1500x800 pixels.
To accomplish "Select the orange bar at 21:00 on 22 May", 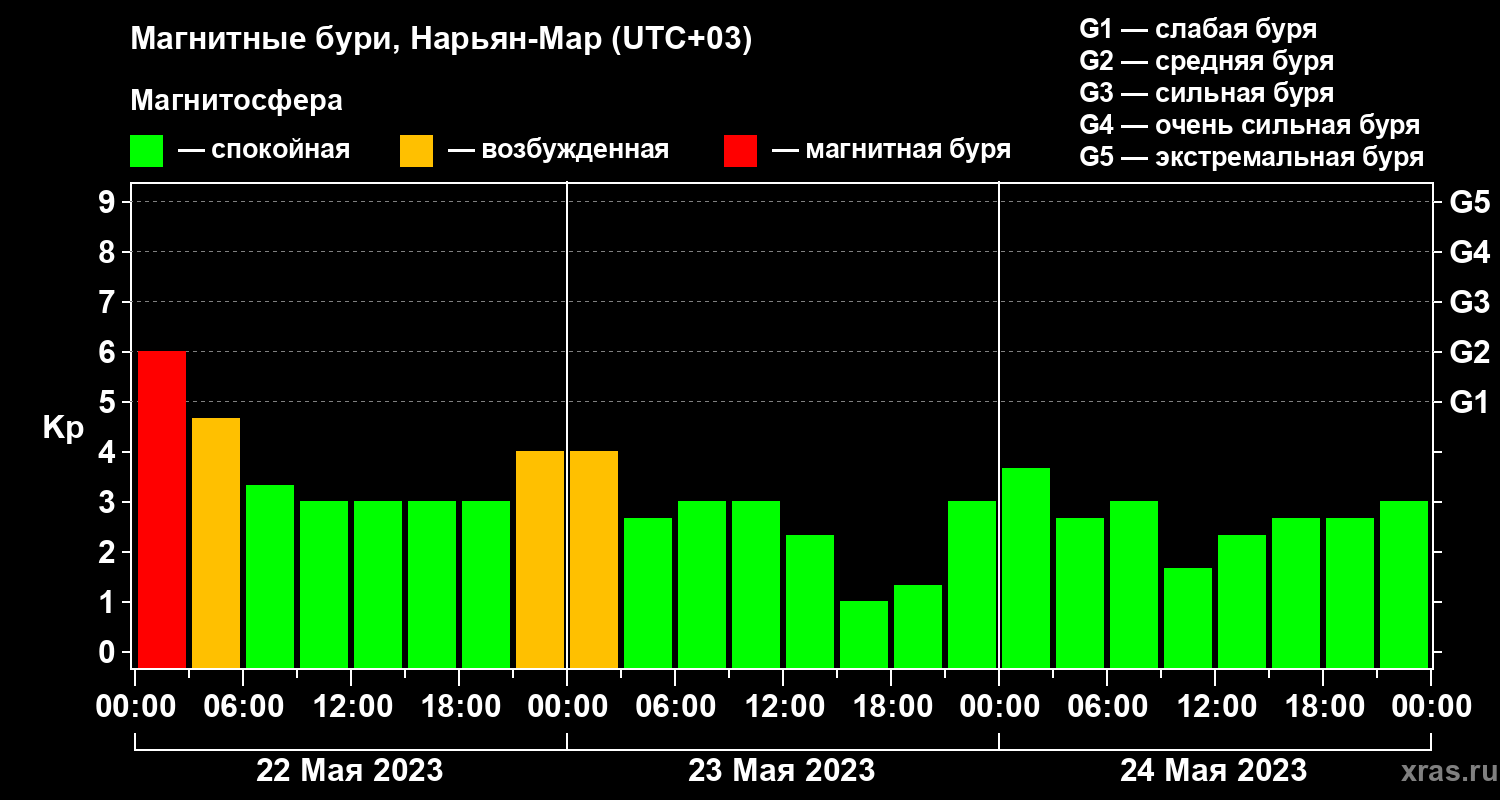I will tap(539, 559).
